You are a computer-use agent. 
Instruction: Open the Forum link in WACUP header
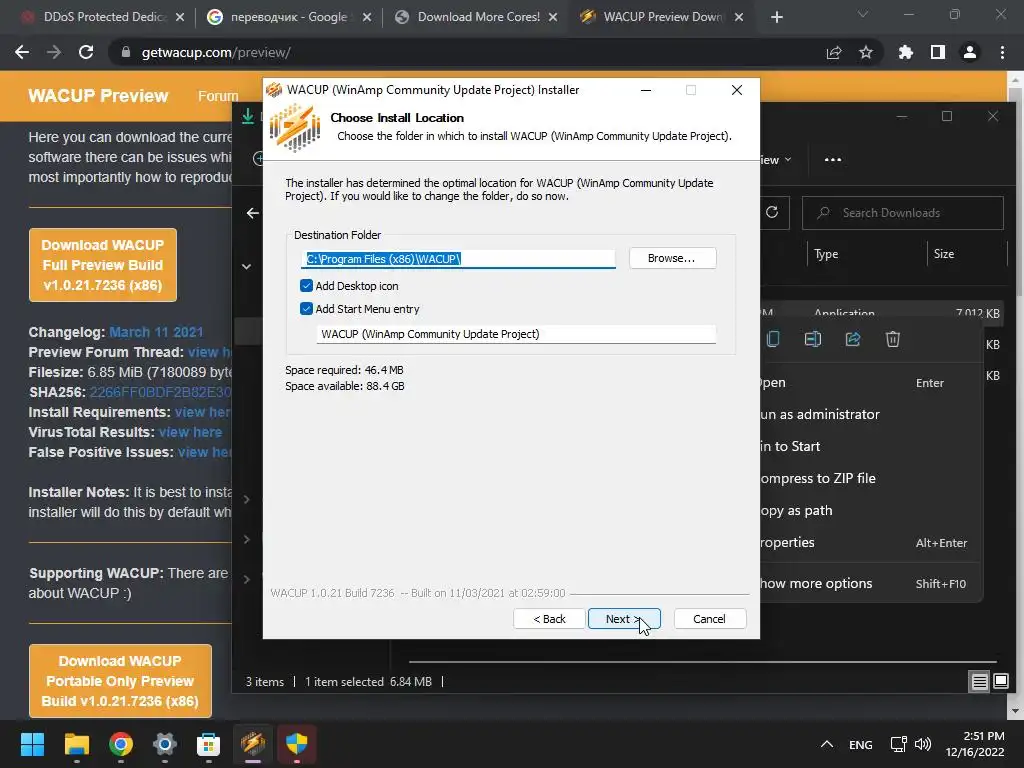(218, 96)
